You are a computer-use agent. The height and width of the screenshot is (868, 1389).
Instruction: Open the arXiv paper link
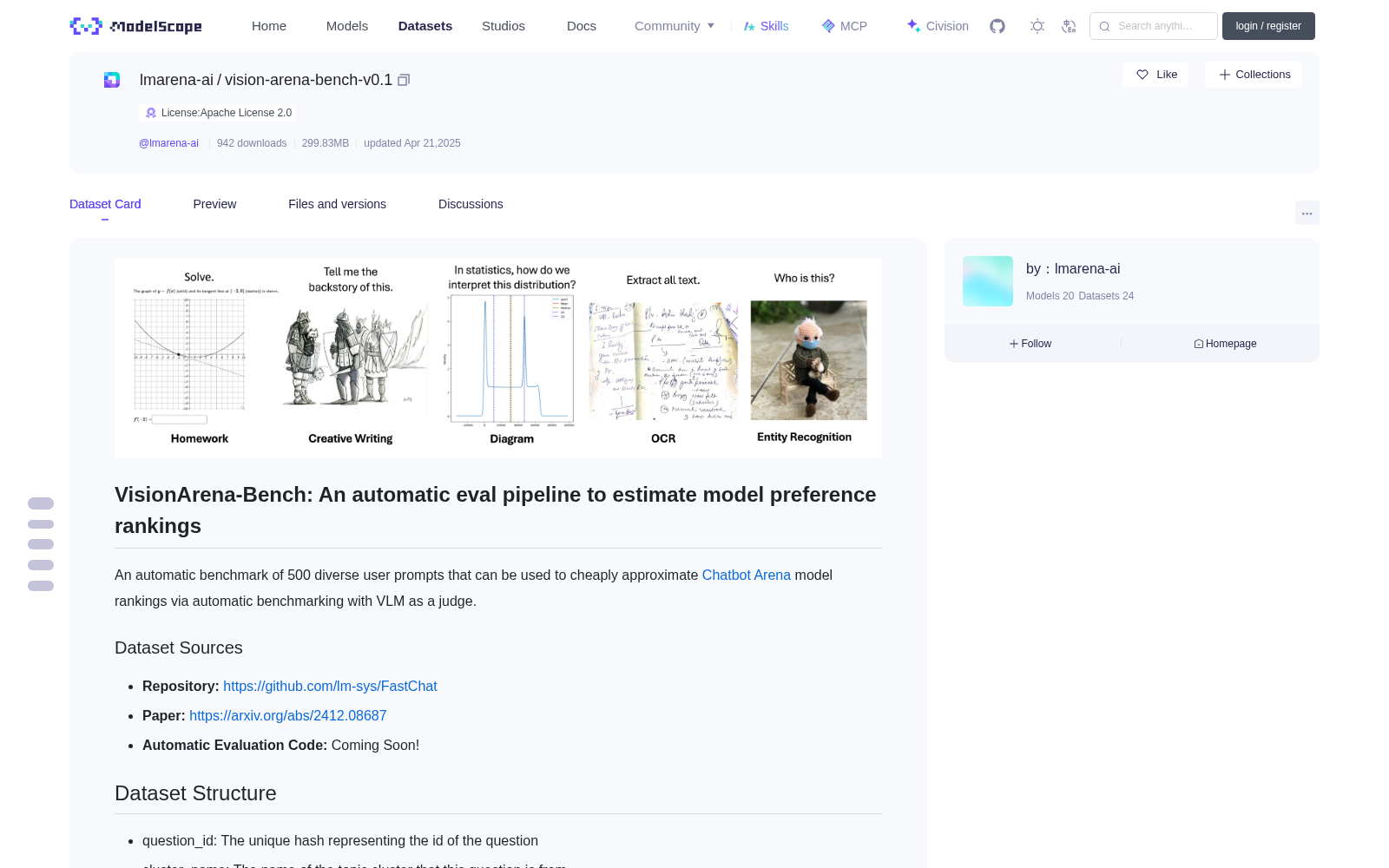click(288, 715)
